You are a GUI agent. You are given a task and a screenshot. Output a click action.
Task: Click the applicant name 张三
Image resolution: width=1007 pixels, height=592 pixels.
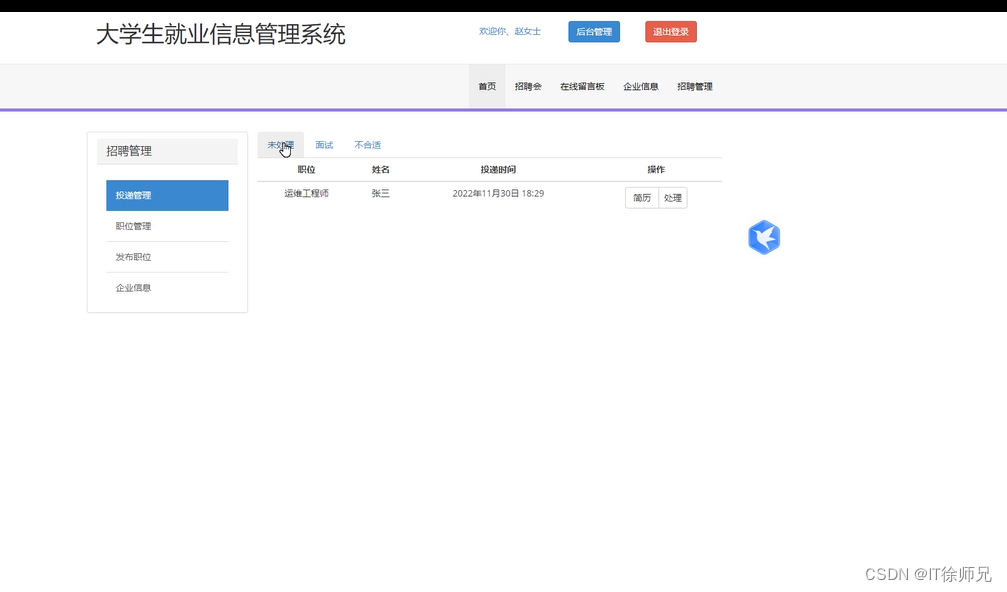(380, 193)
